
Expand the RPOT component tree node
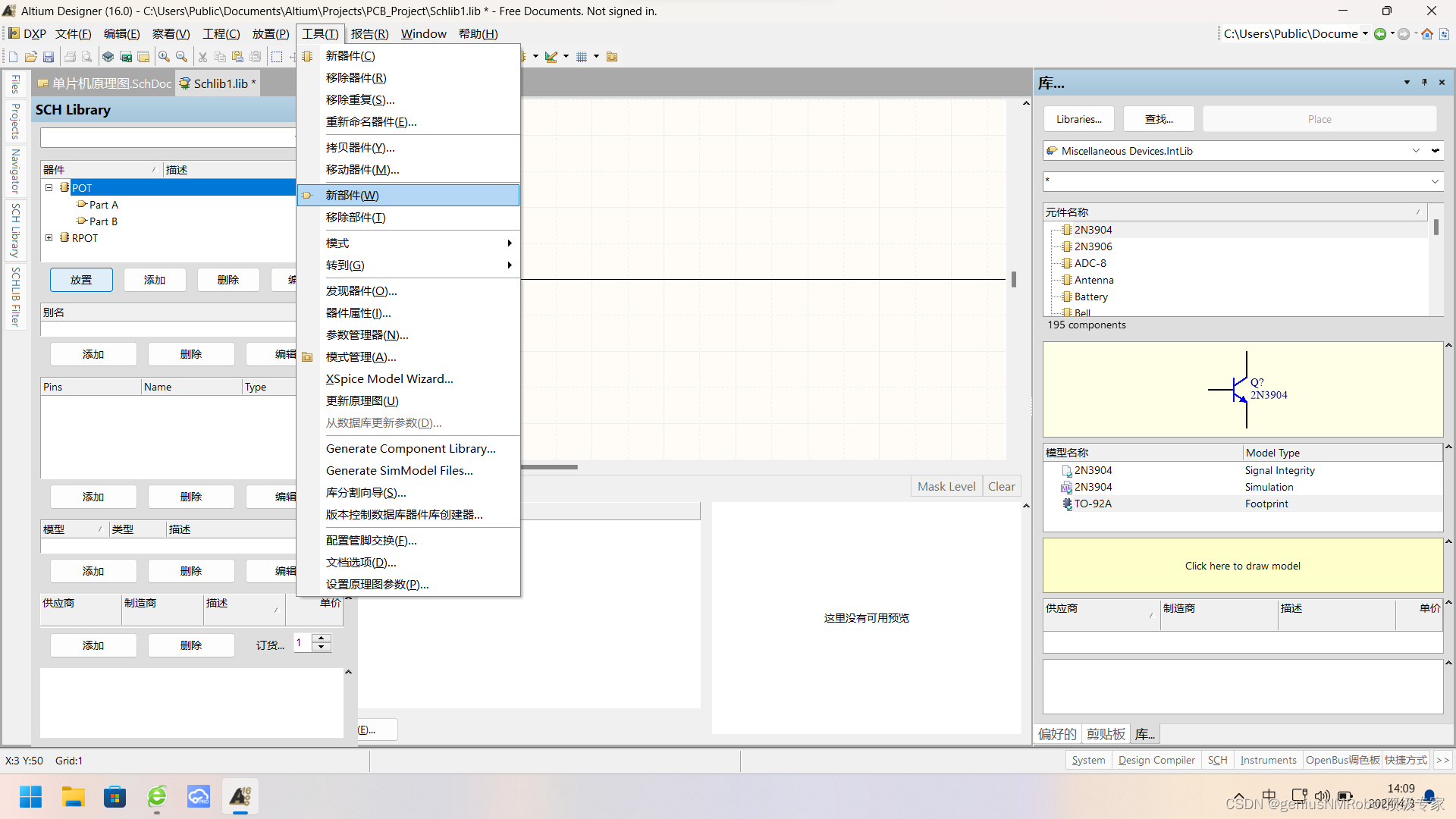point(49,237)
